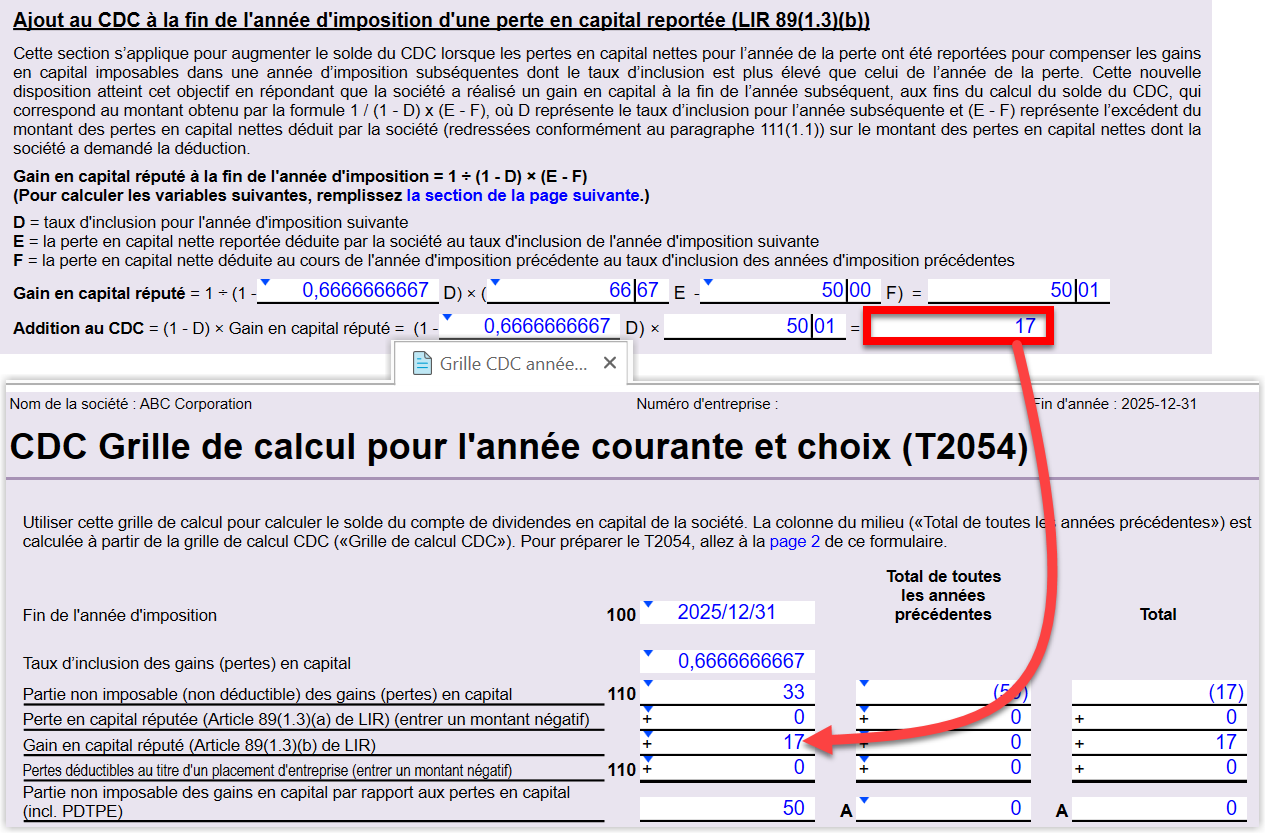The width and height of the screenshot is (1266, 834).
Task: Click Total column 'Gain en capital réputé' value 17
Action: click(x=1158, y=743)
